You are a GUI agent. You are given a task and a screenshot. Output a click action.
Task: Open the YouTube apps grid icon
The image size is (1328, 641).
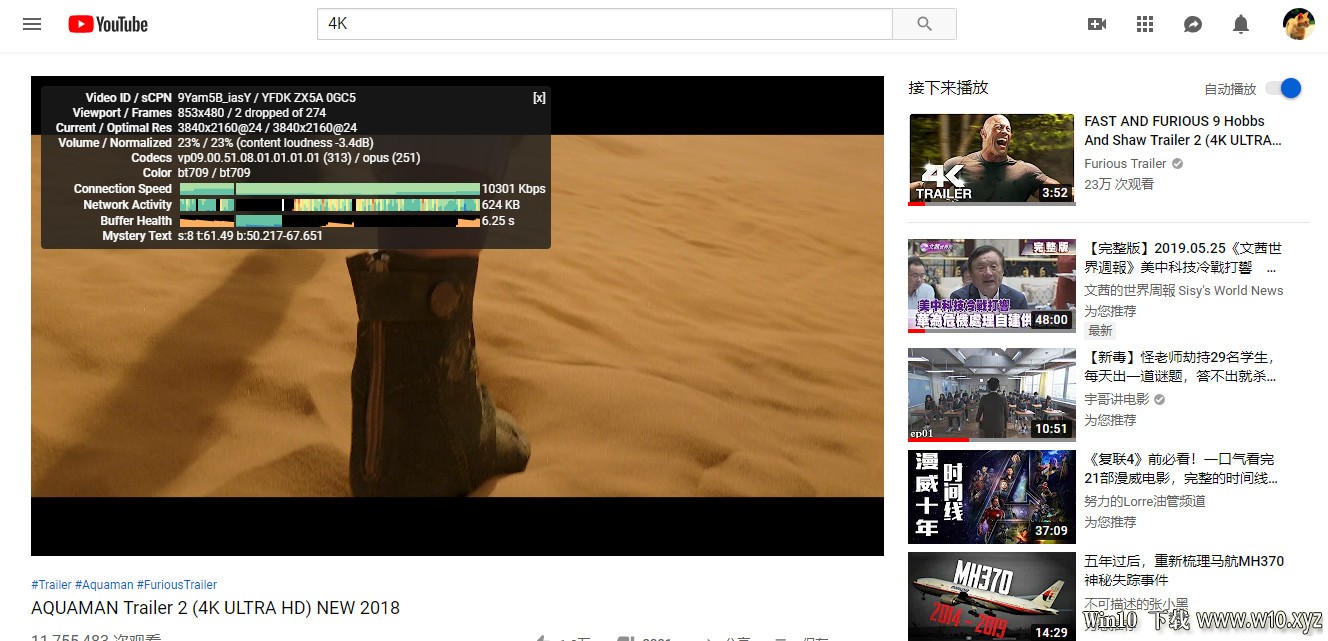[1145, 24]
